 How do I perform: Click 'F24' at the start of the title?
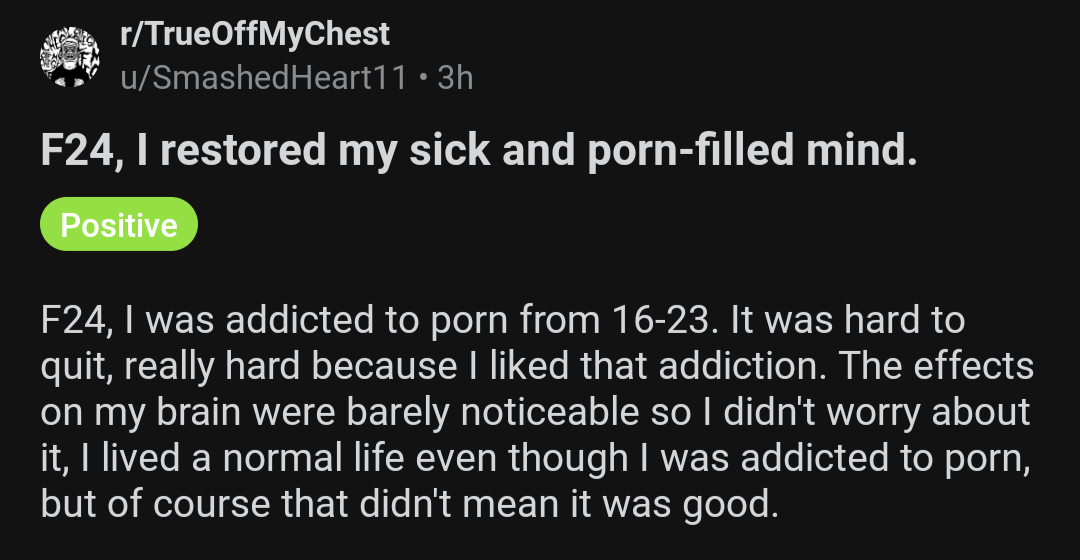click(x=77, y=151)
